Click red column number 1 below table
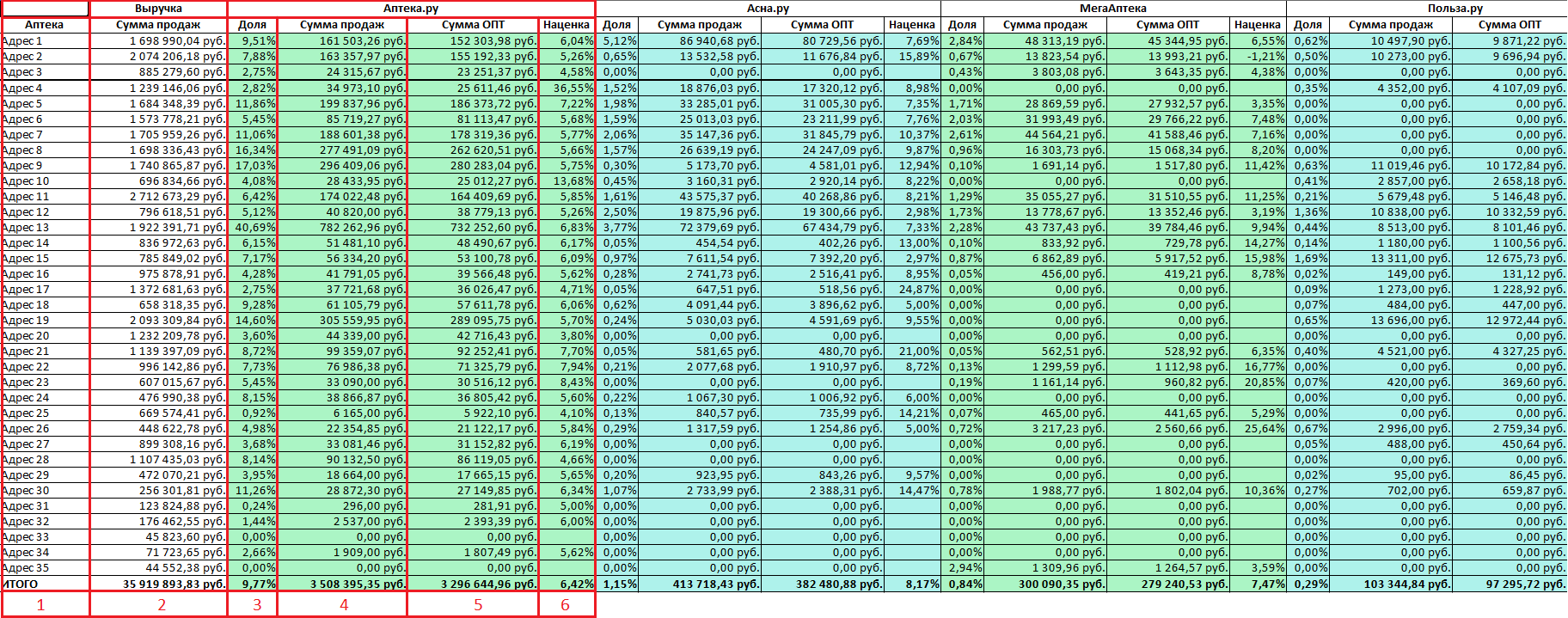Image resolution: width=1568 pixels, height=618 pixels. [x=40, y=605]
